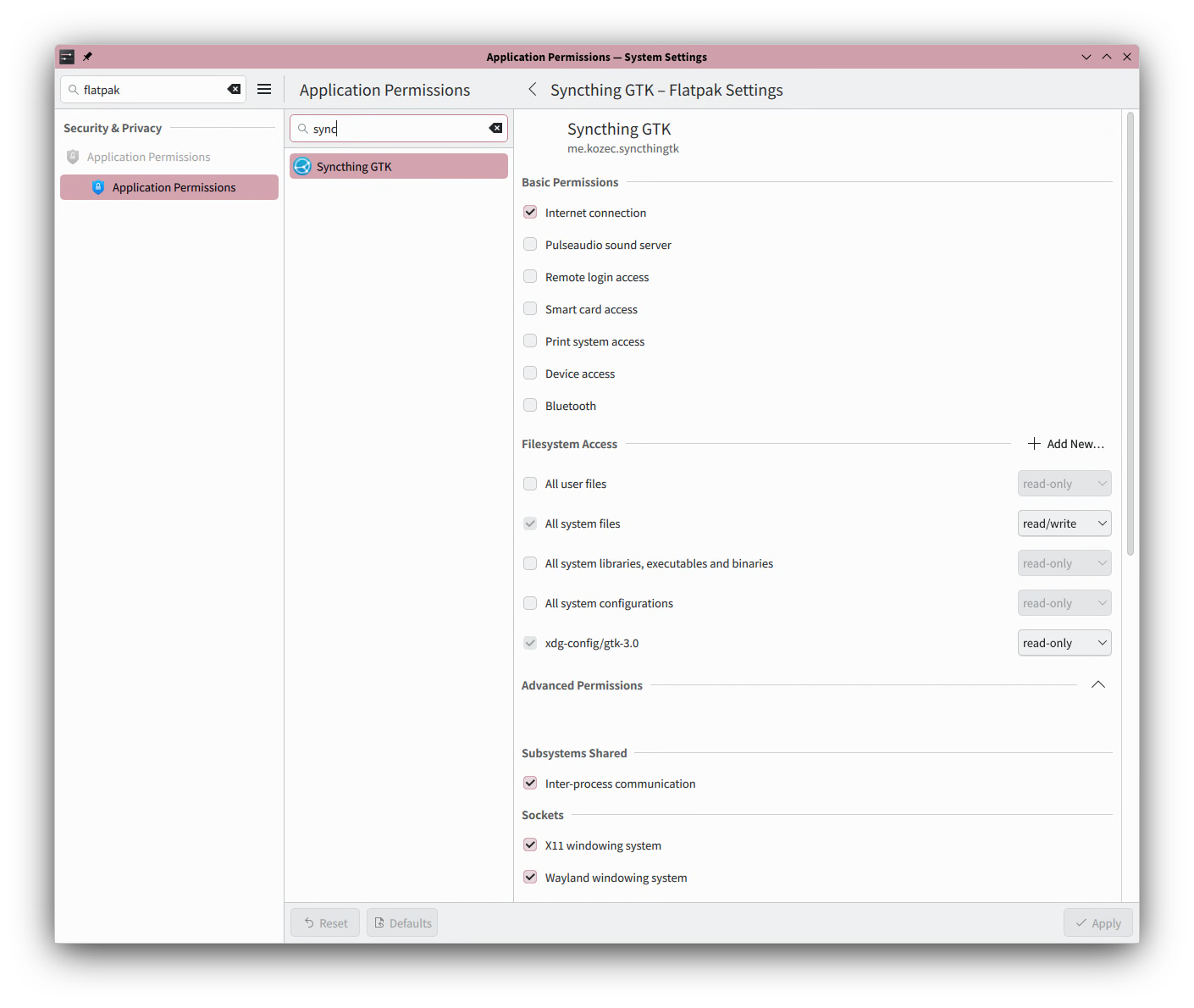Uncheck the All system files checkbox
The height and width of the screenshot is (1008, 1194).
coord(530,523)
